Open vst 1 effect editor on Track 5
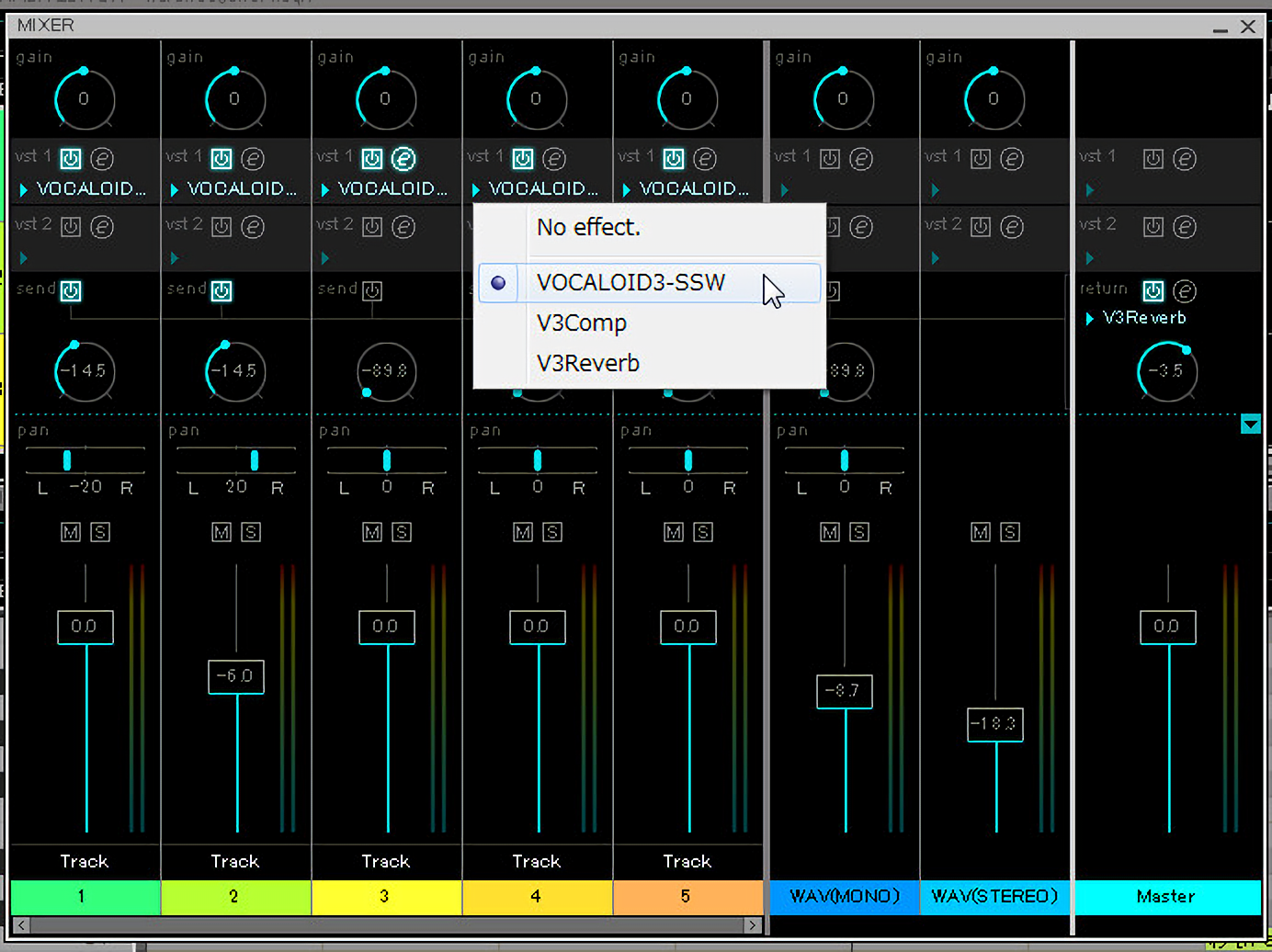 pyautogui.click(x=705, y=159)
